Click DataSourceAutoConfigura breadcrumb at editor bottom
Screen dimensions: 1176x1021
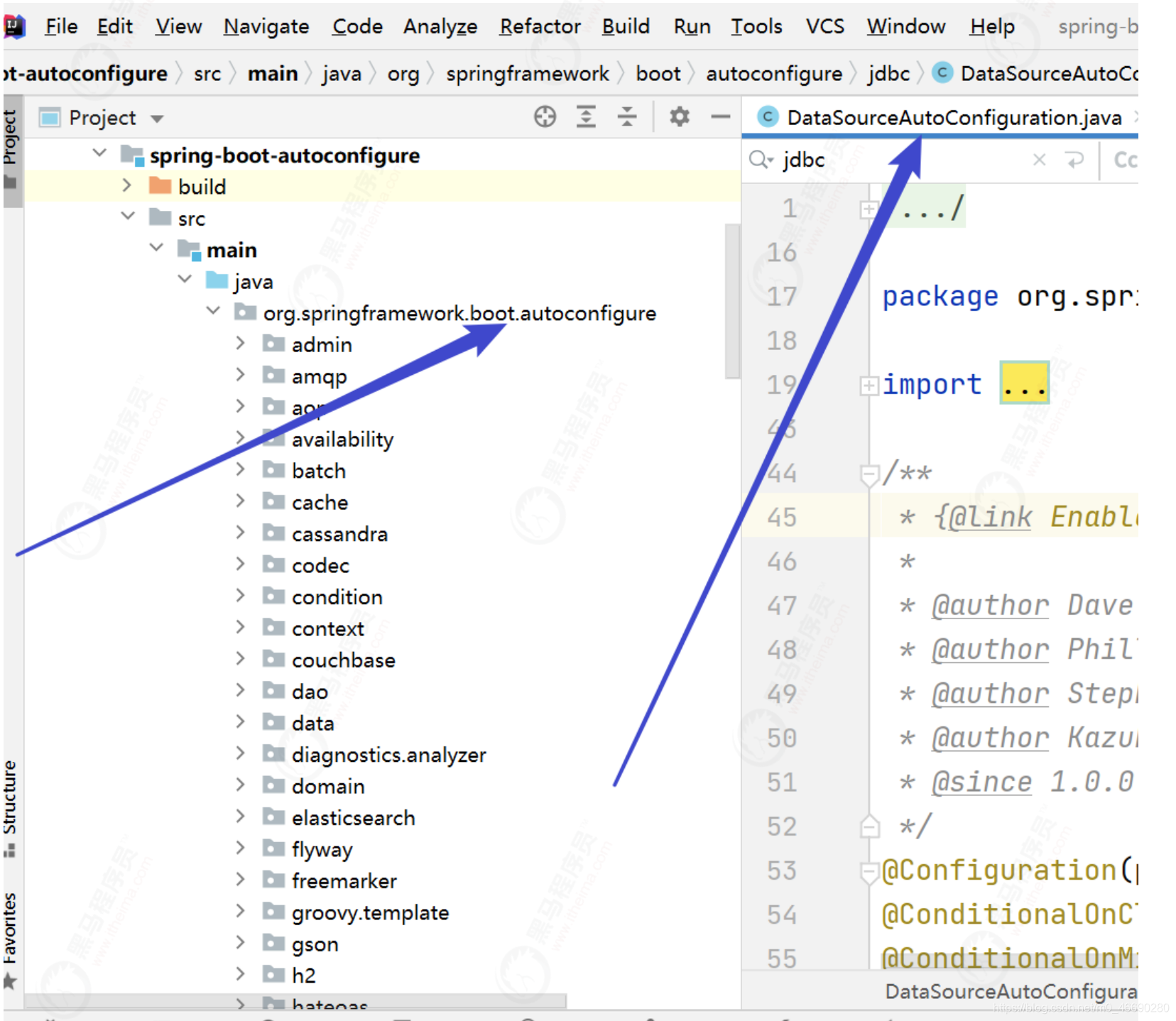pos(1010,992)
